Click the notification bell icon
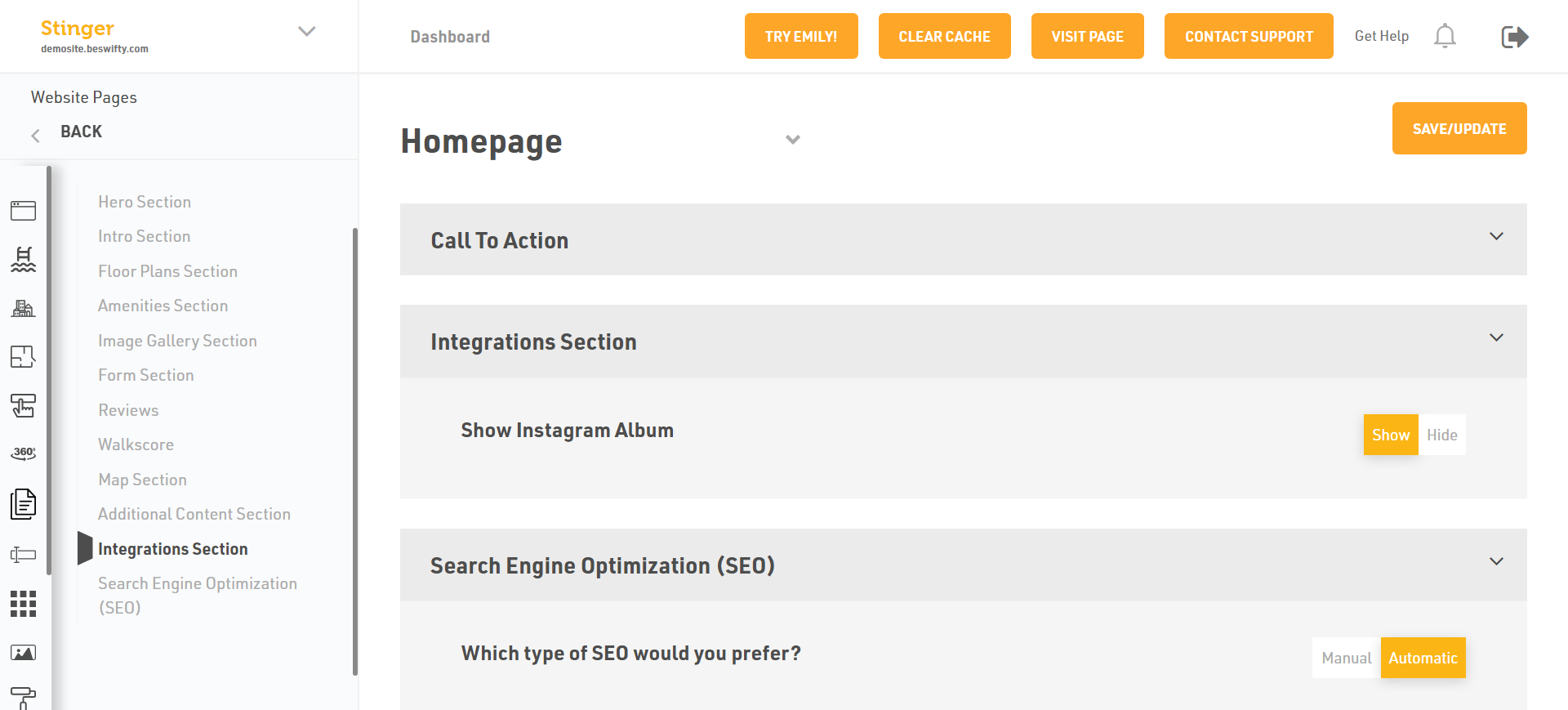This screenshot has width=1568, height=710. tap(1445, 36)
